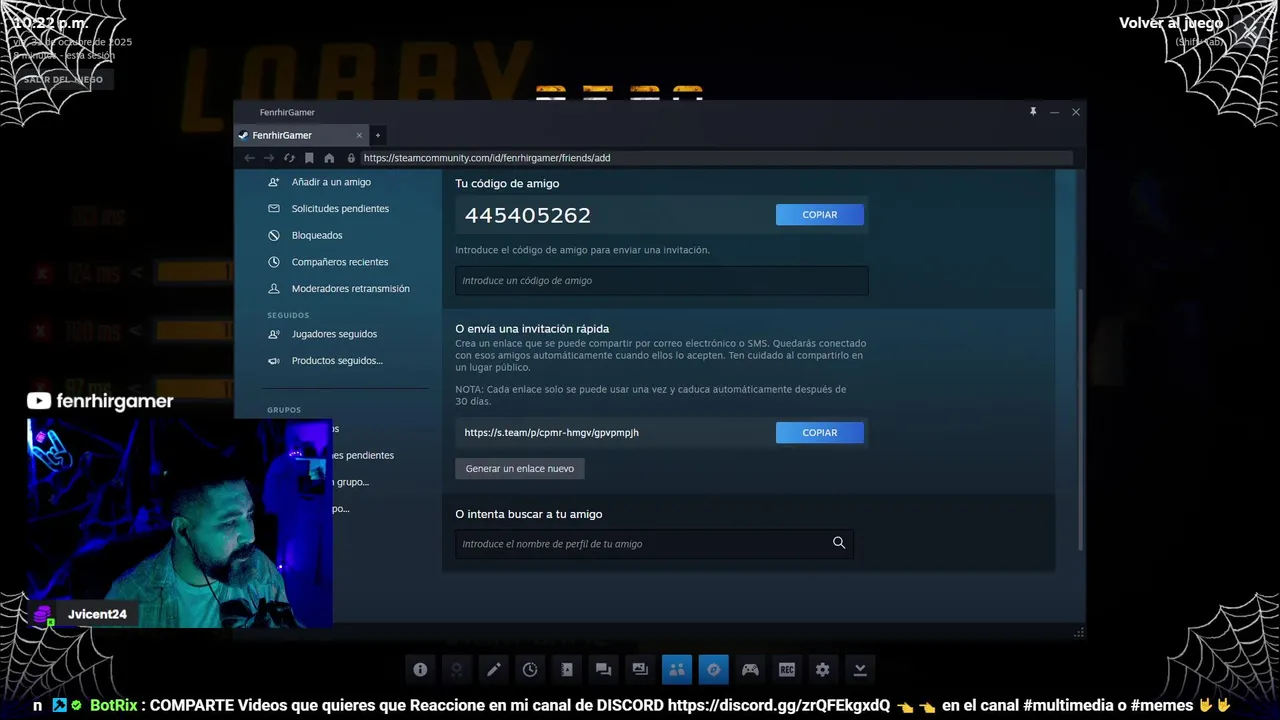Click the O intenta buscar a tu amigo heading
The width and height of the screenshot is (1280, 720).
pos(529,513)
